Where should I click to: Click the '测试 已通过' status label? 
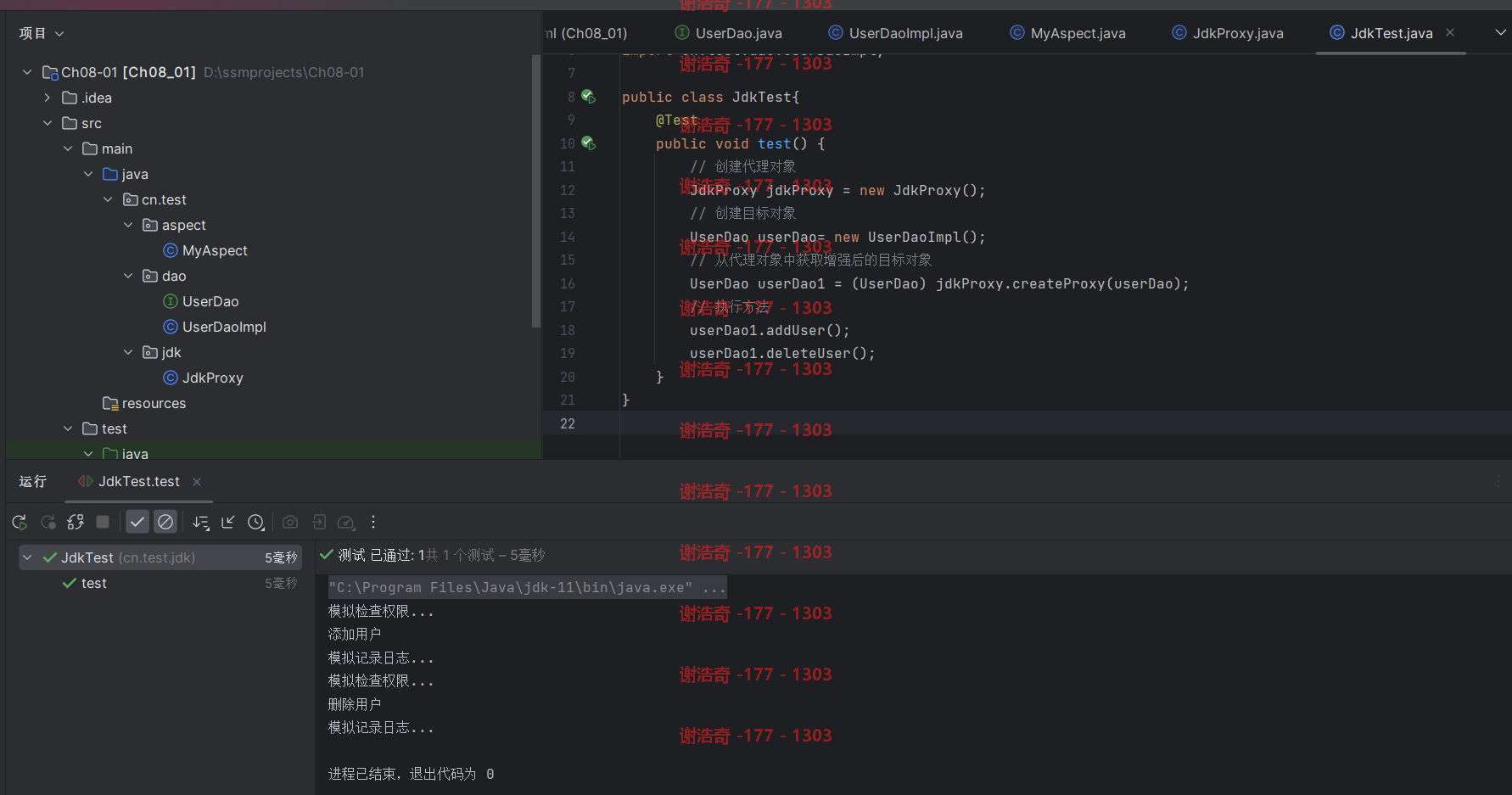375,555
